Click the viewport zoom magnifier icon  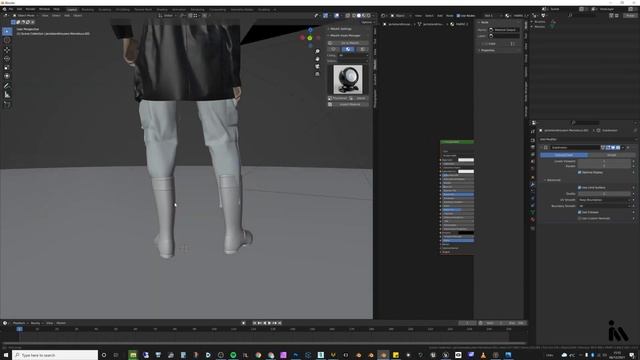[x=317, y=51]
